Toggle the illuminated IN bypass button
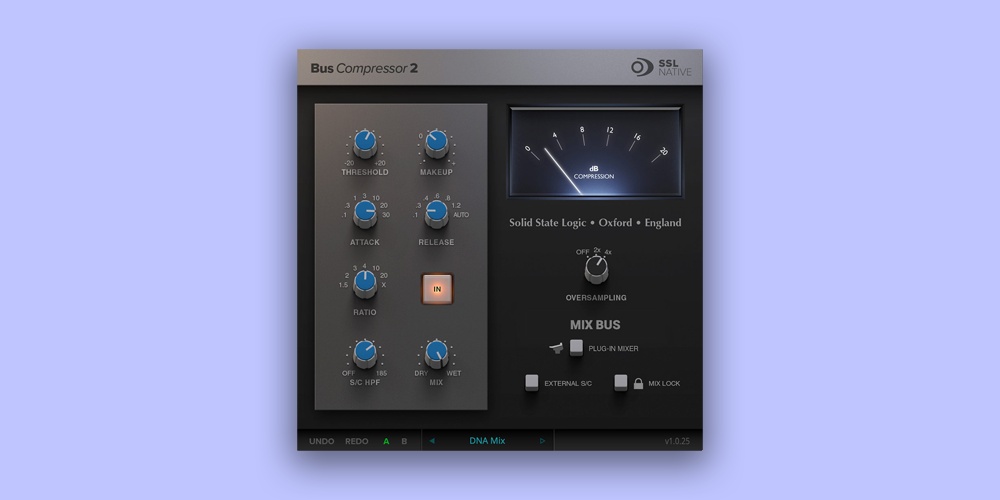The height and width of the screenshot is (500, 1000). pos(437,289)
